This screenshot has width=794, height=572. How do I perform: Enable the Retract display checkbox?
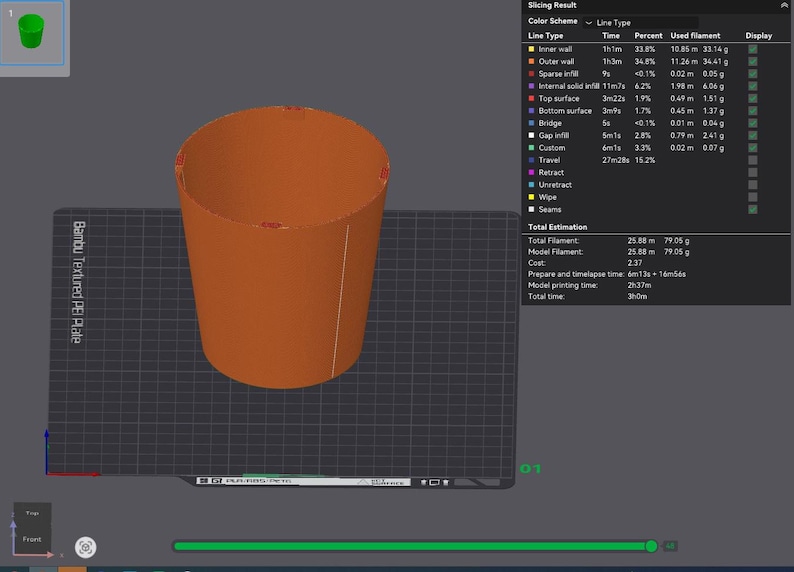(x=753, y=173)
